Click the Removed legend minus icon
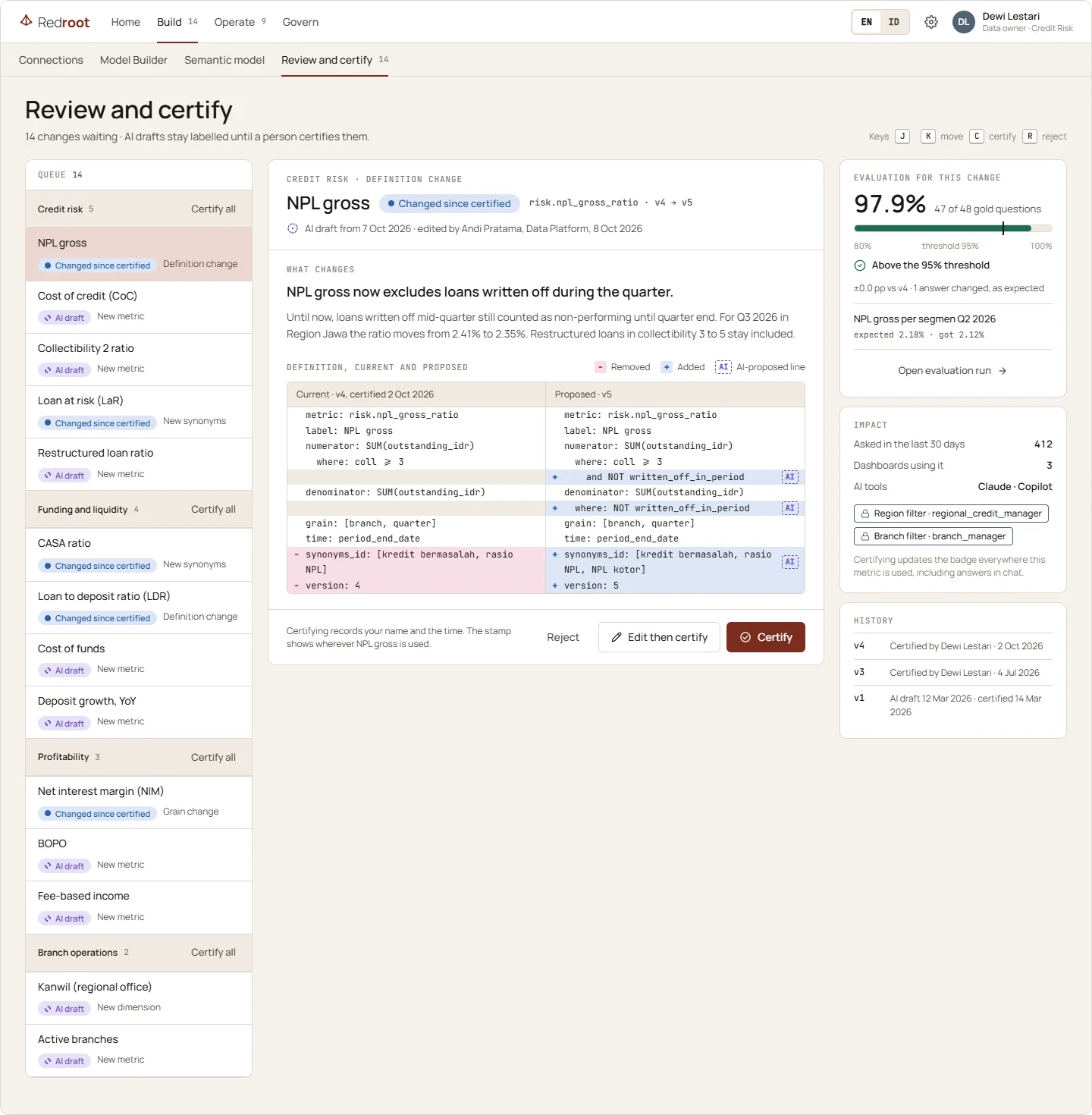The width and height of the screenshot is (1092, 1115). 601,367
